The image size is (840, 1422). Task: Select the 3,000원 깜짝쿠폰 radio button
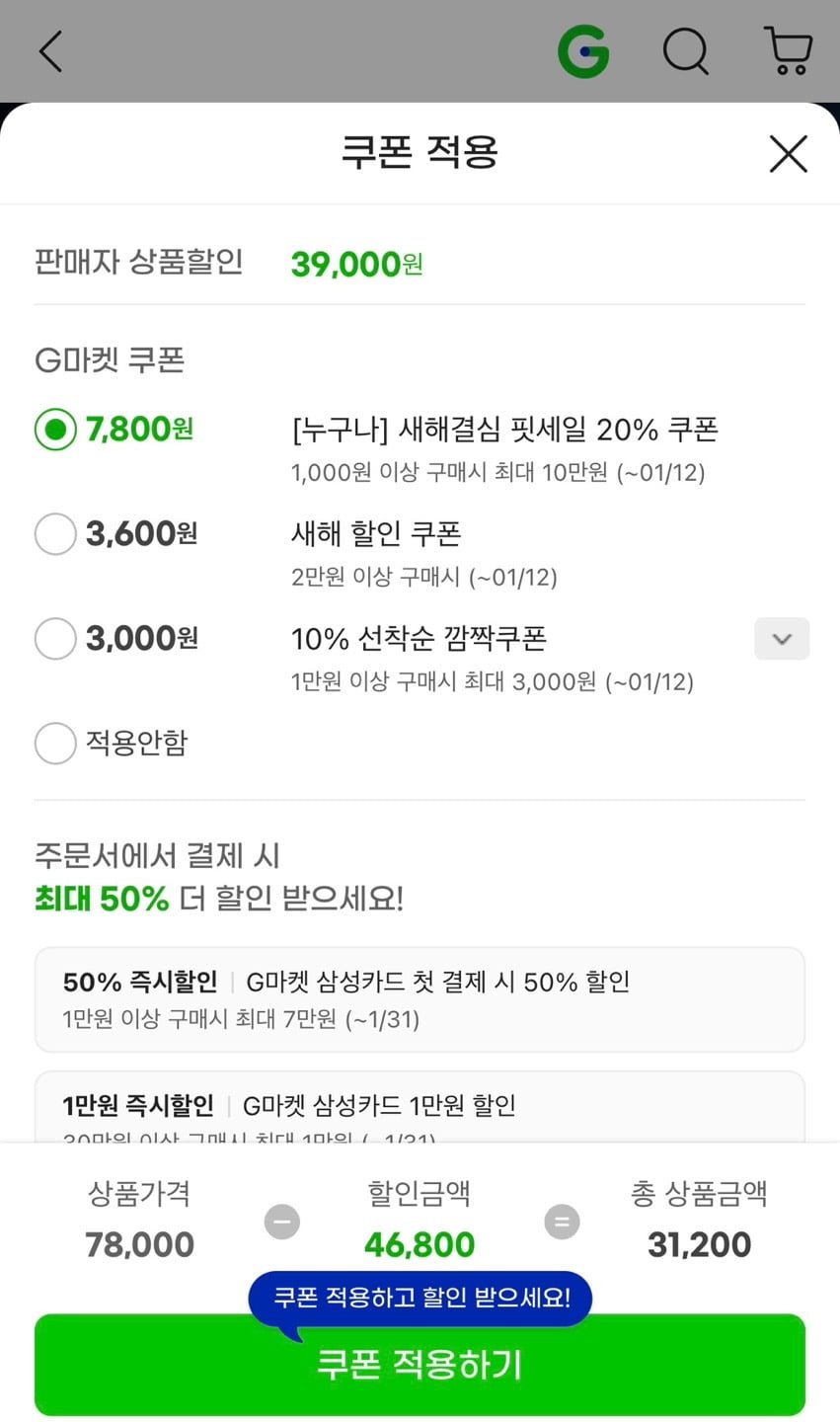55,639
